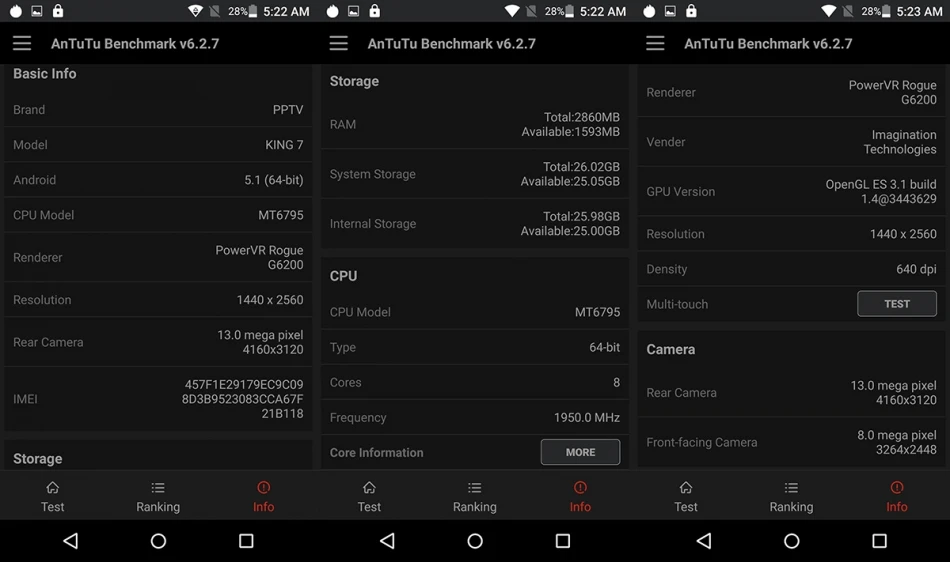The width and height of the screenshot is (950, 562).
Task: Tap Android back button in left screen
Action: 71,541
